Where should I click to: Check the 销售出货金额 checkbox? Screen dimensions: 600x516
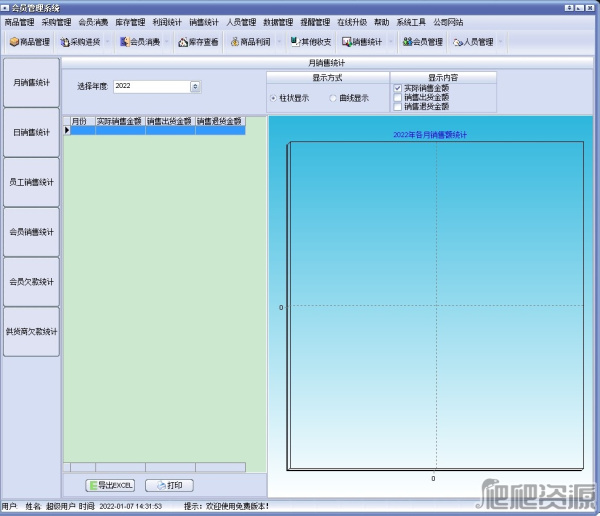[x=398, y=97]
